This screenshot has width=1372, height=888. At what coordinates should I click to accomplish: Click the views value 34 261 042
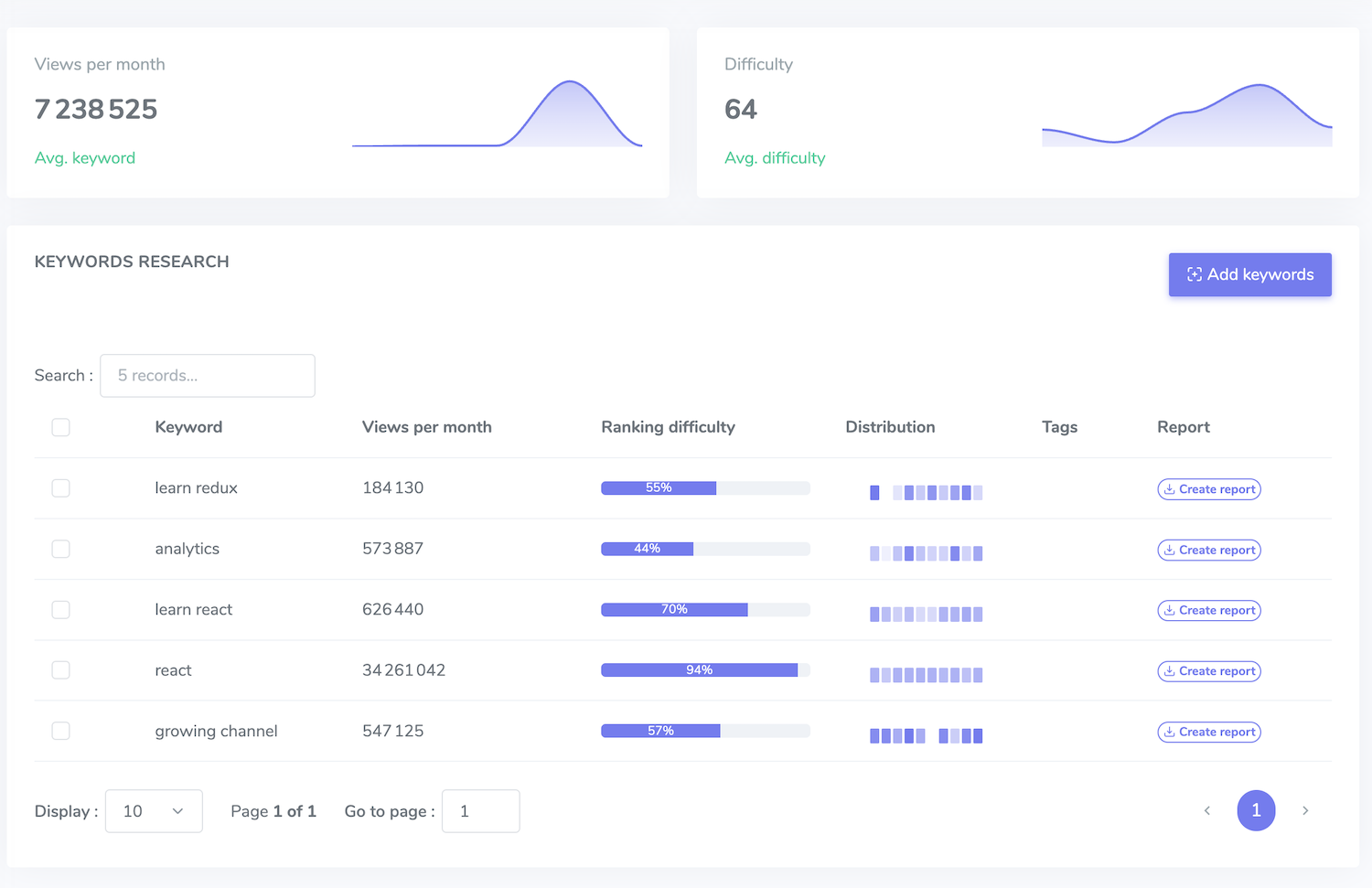(x=403, y=670)
